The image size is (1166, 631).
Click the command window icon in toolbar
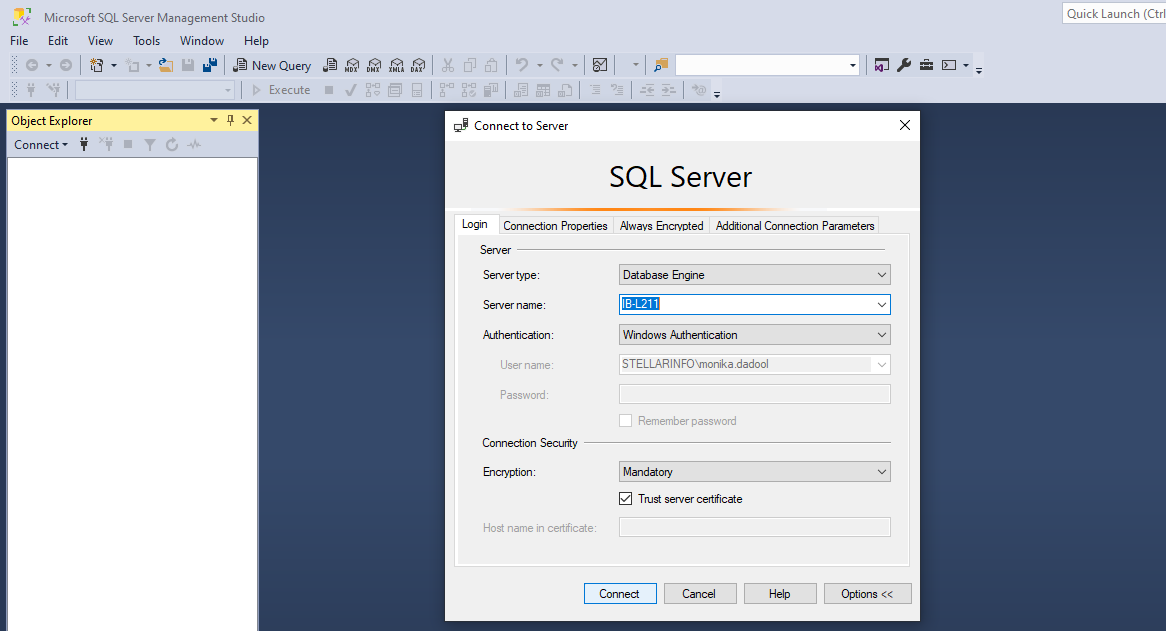coord(949,65)
